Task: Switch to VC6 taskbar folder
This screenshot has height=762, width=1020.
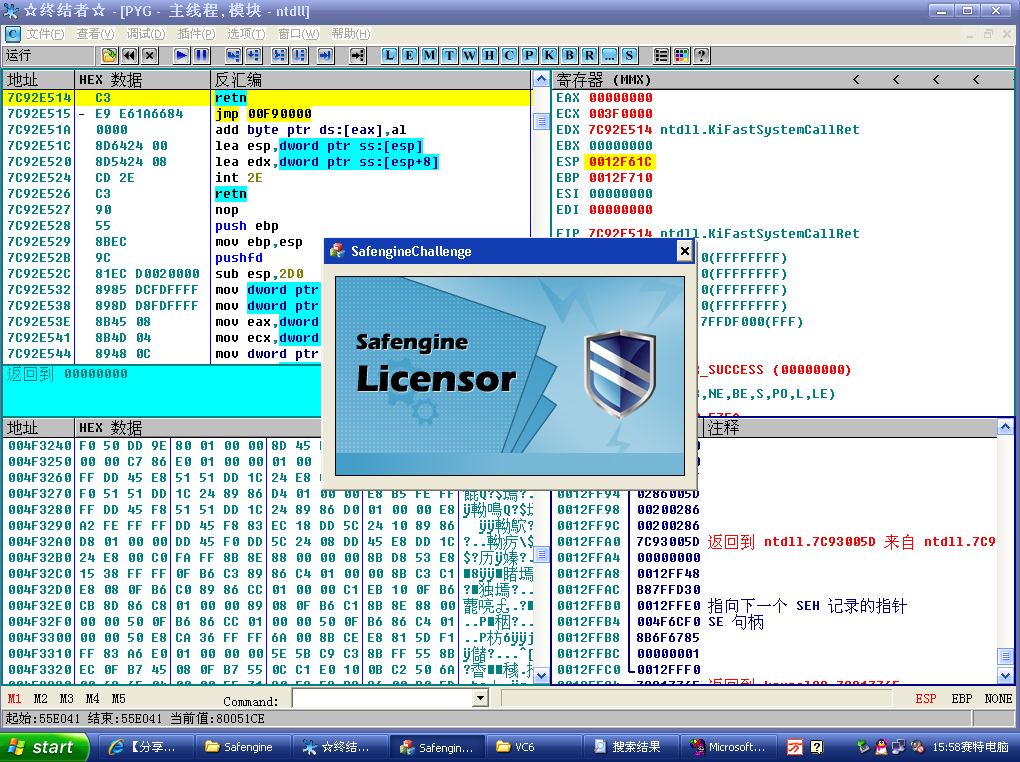Action: [x=533, y=747]
